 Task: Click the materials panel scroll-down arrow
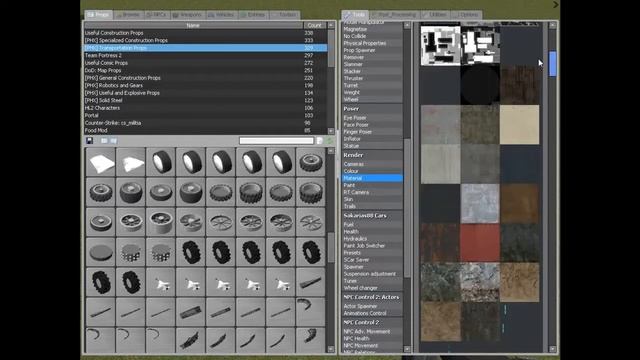point(553,349)
